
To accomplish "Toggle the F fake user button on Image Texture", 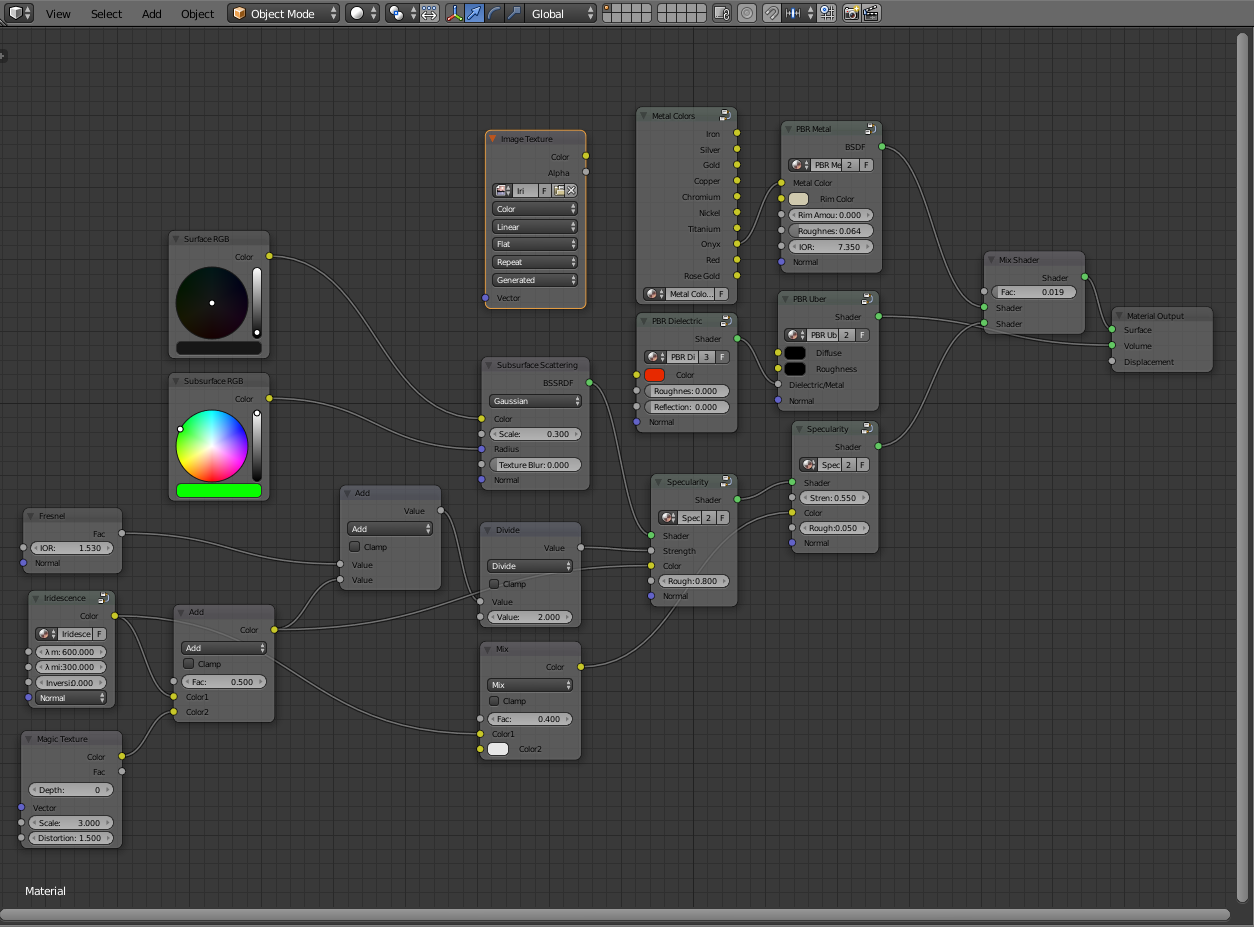I will pos(545,190).
